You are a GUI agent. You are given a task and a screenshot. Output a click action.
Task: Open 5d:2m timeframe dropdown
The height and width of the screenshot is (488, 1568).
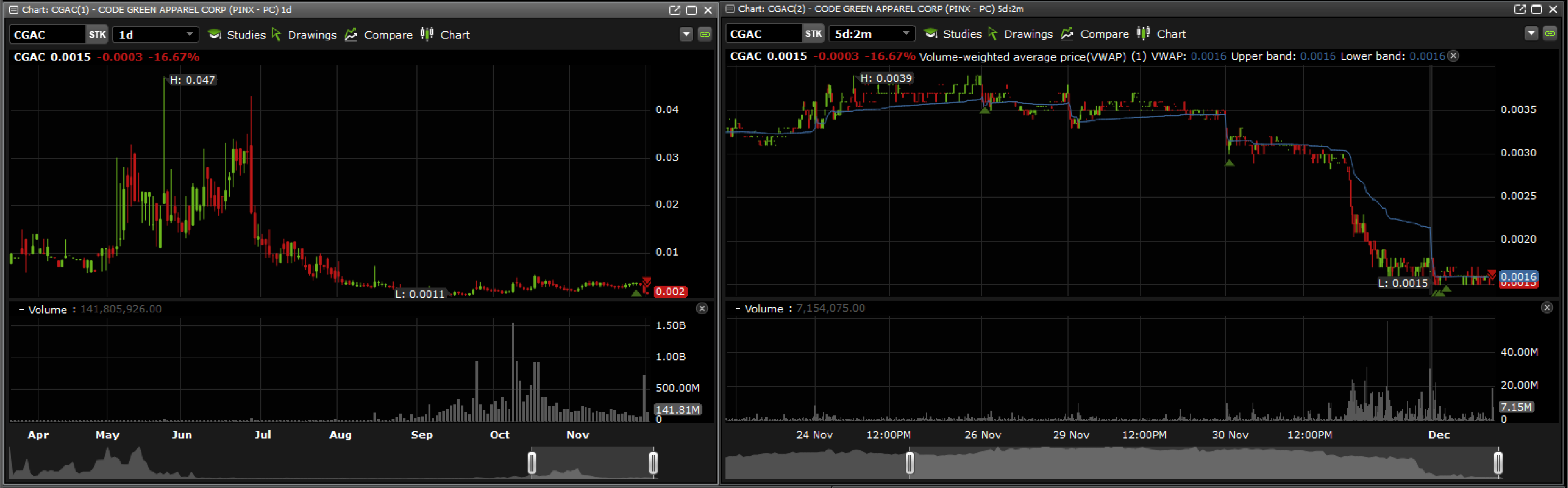pyautogui.click(x=872, y=34)
